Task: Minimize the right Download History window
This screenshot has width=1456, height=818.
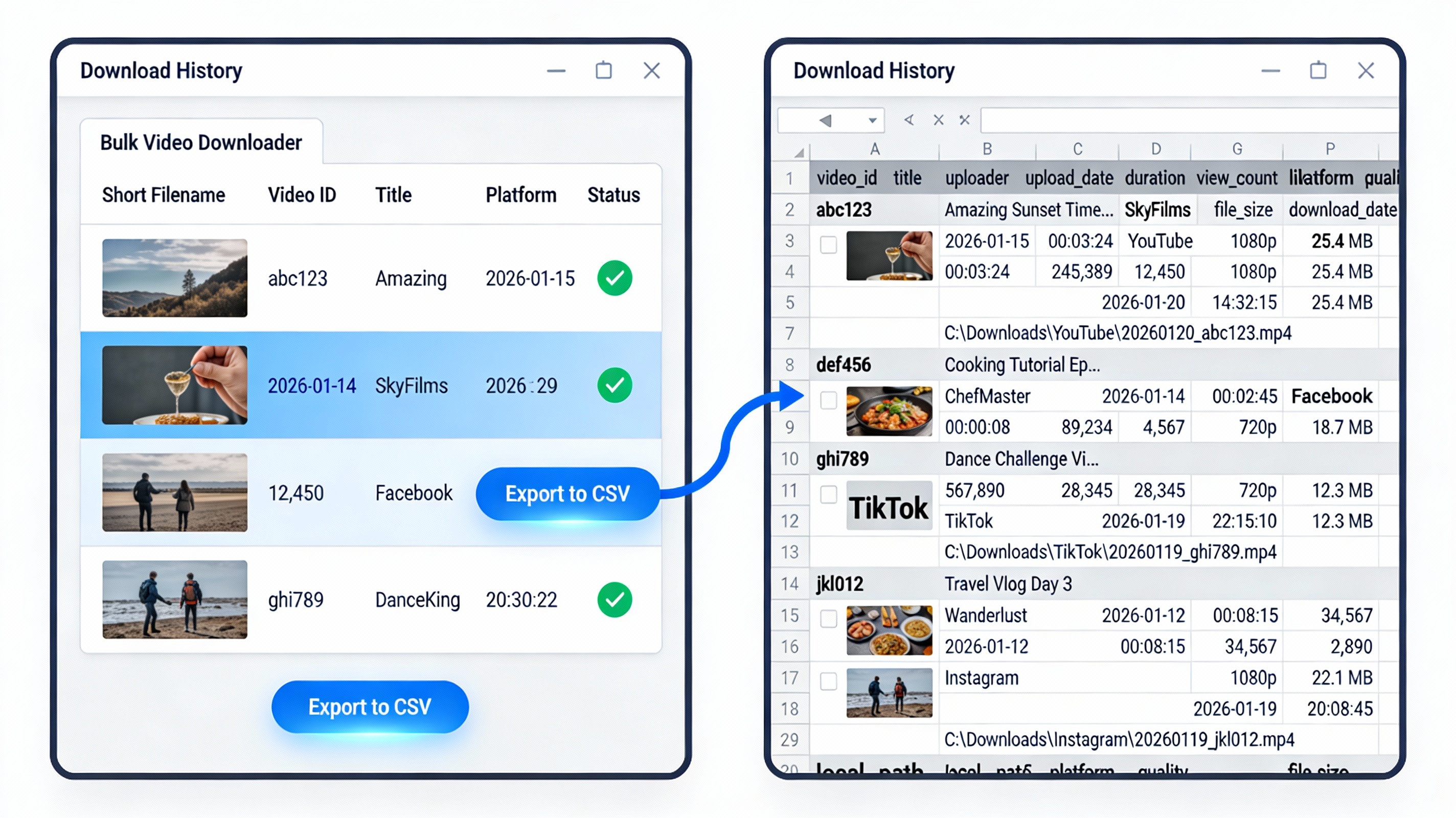Action: click(x=1270, y=71)
